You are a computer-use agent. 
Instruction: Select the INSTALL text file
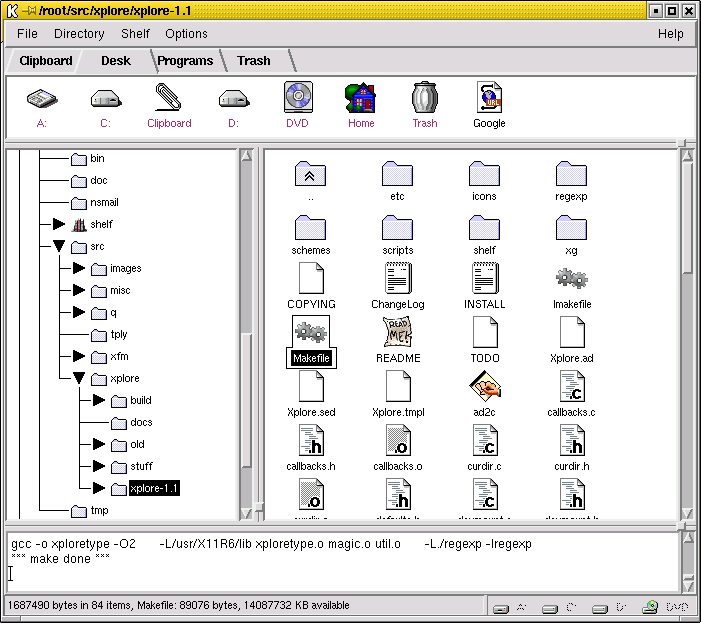(x=485, y=278)
